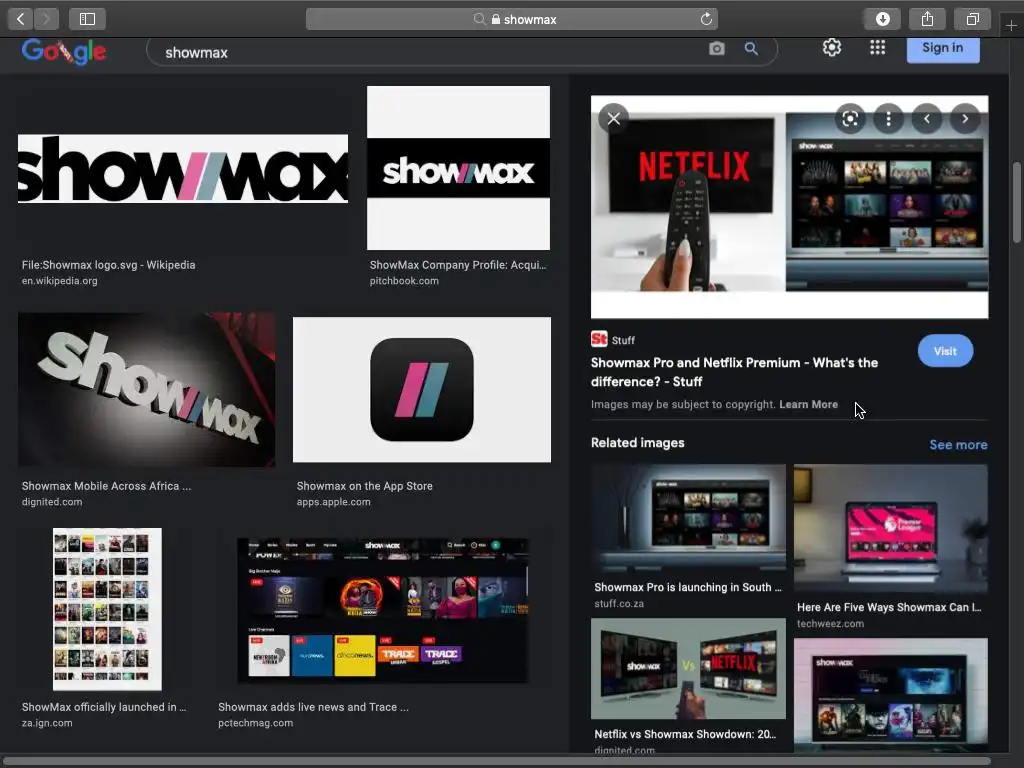Click ShowMax officially launched caption
This screenshot has height=768, width=1024.
click(x=104, y=707)
